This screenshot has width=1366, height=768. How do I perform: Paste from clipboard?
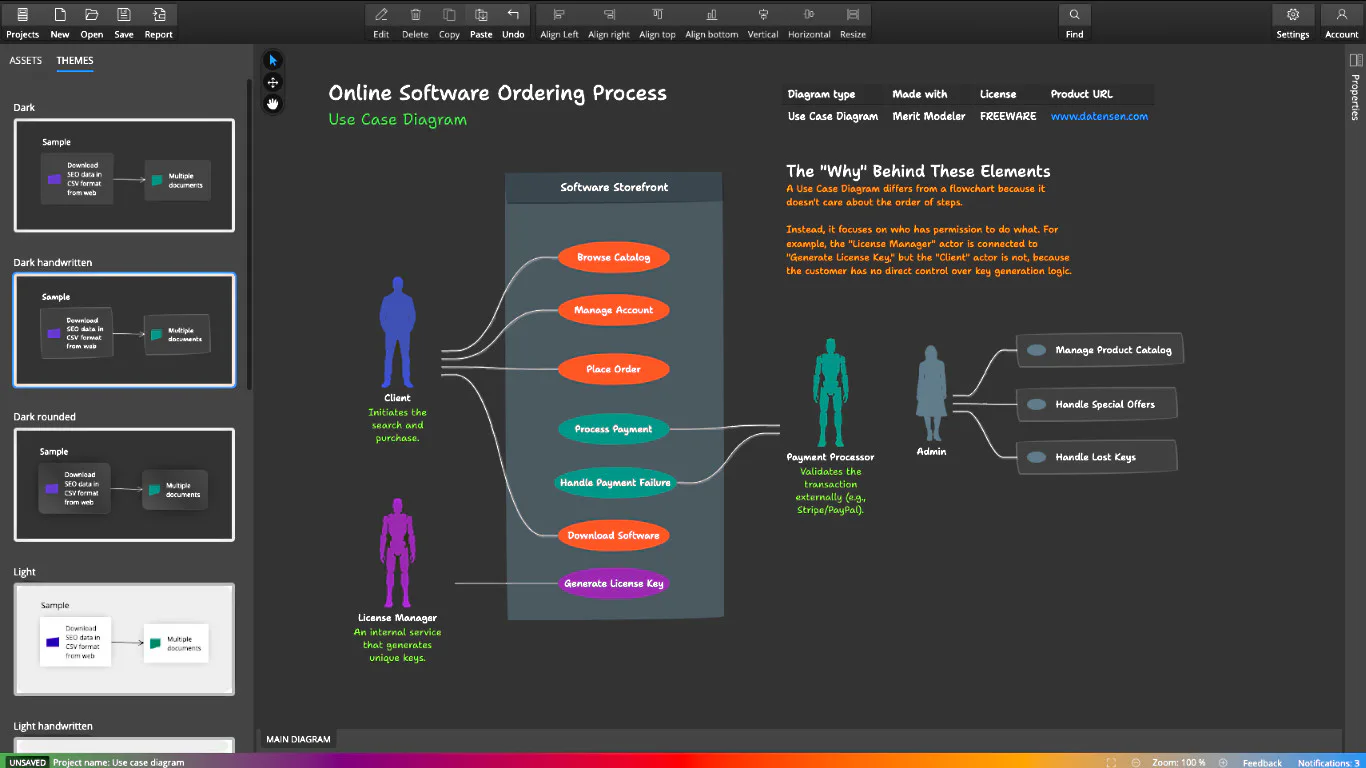click(x=481, y=22)
